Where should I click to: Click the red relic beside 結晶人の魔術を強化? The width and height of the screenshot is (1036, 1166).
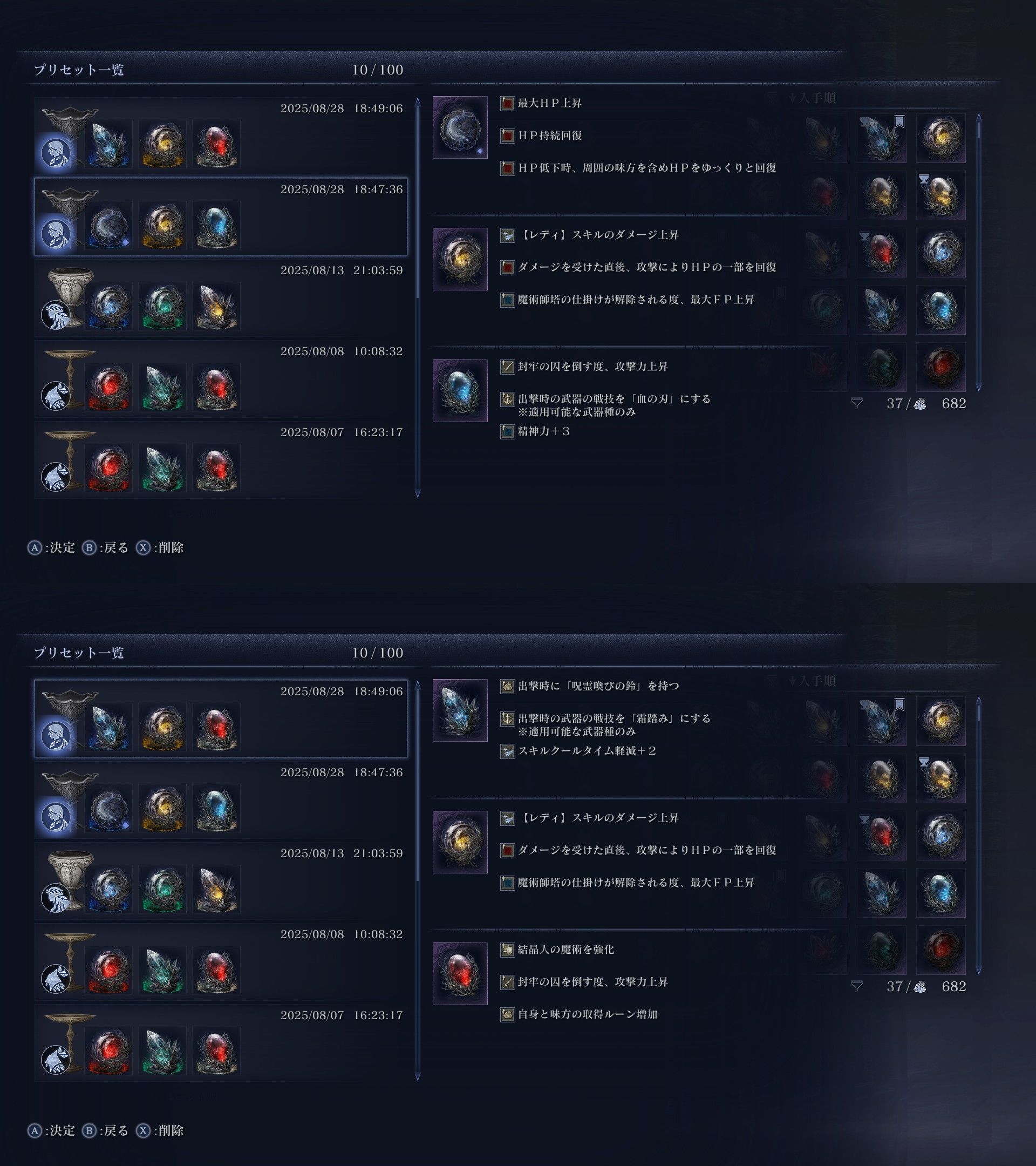(x=460, y=973)
